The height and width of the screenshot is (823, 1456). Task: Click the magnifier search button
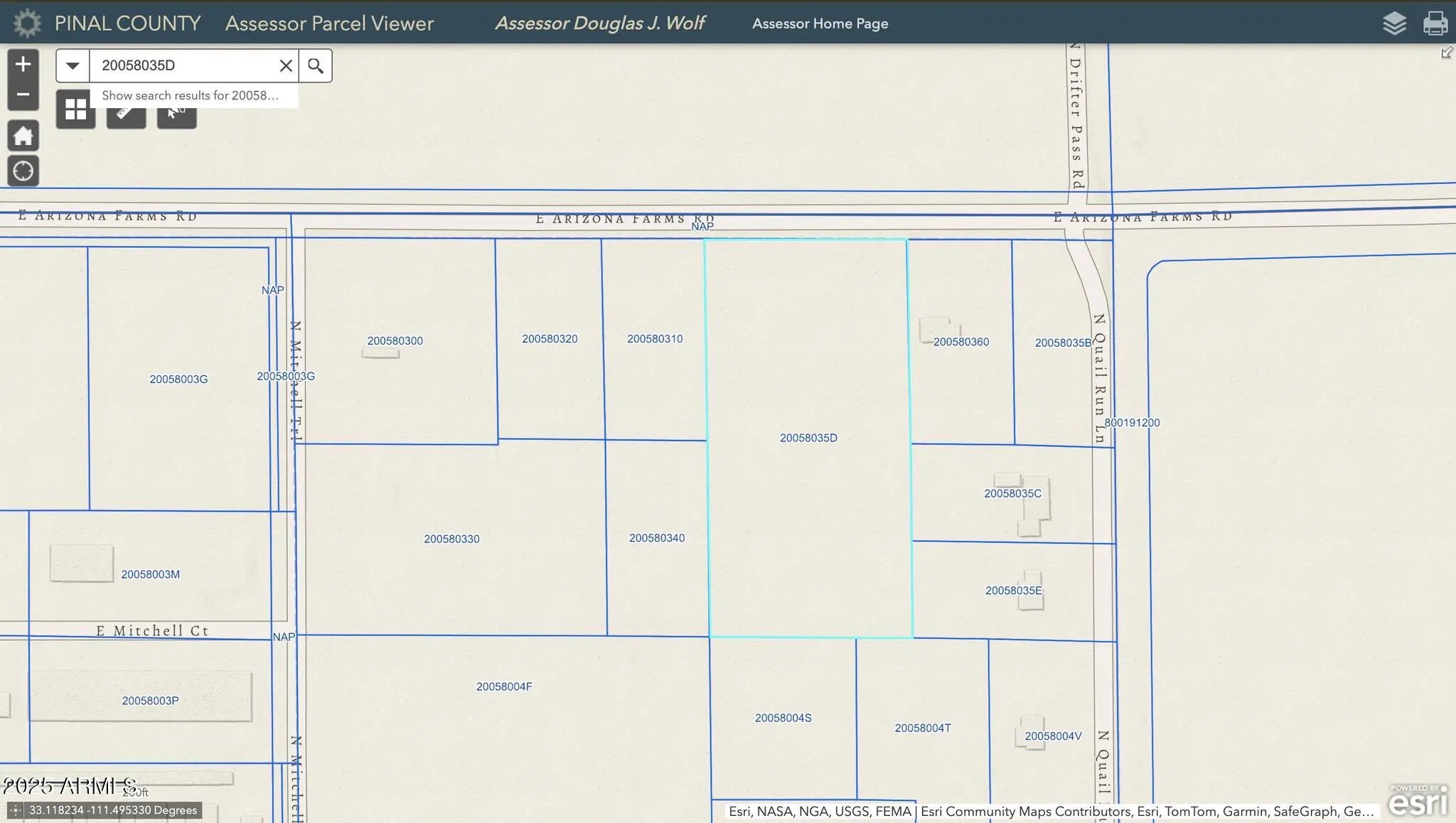(315, 65)
